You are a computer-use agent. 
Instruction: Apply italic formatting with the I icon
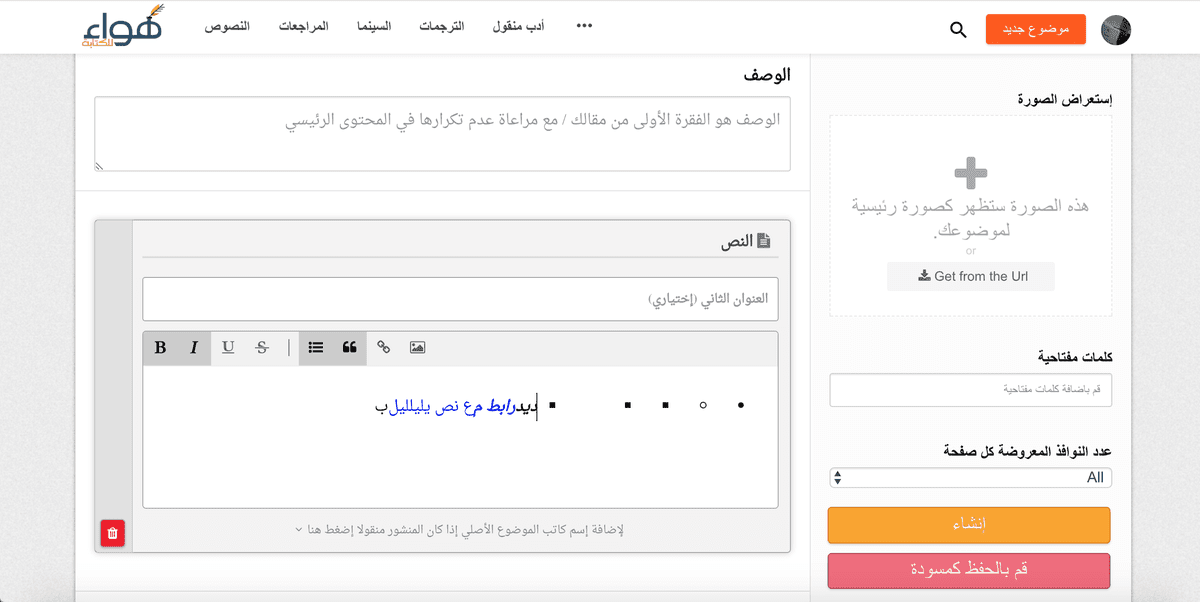192,348
